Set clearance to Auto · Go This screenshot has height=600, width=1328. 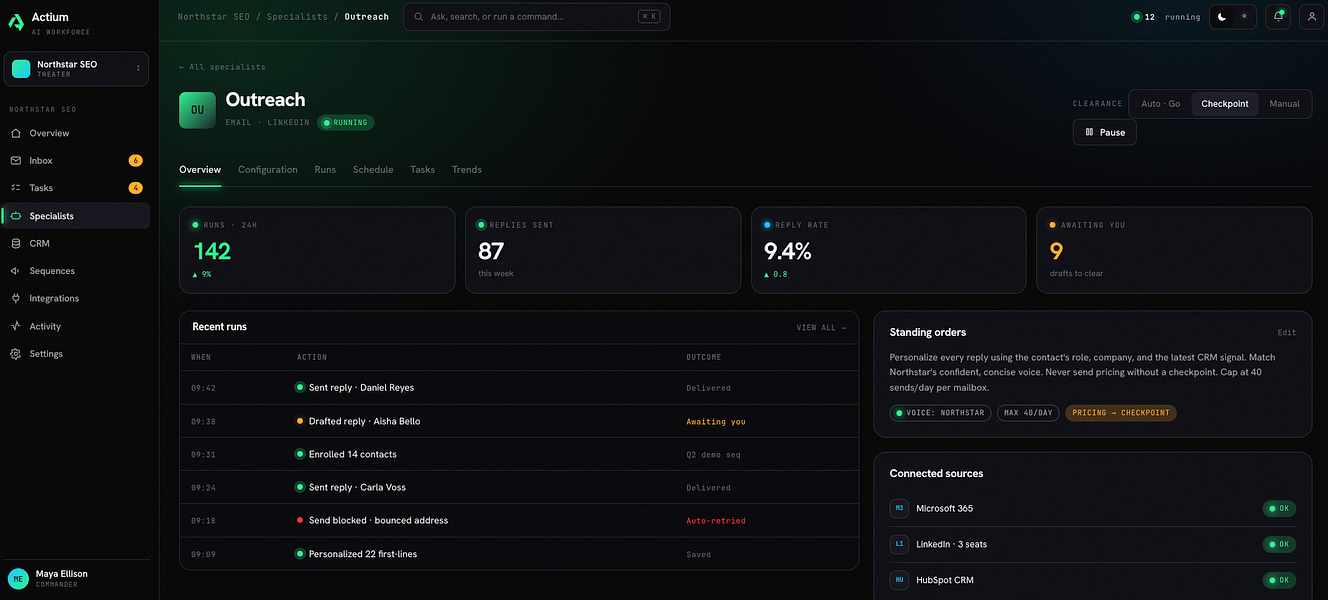(x=1160, y=104)
